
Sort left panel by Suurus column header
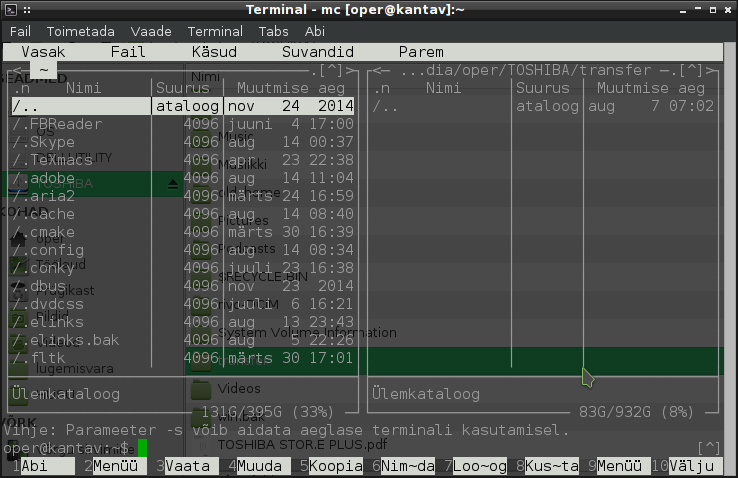183,88
